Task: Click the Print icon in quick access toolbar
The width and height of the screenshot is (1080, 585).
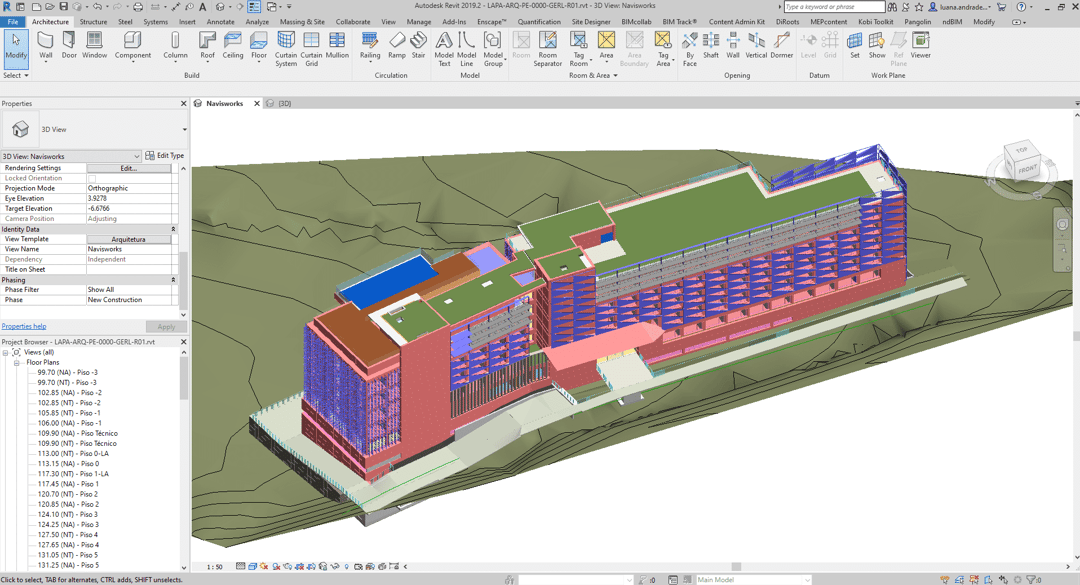Action: click(x=138, y=7)
